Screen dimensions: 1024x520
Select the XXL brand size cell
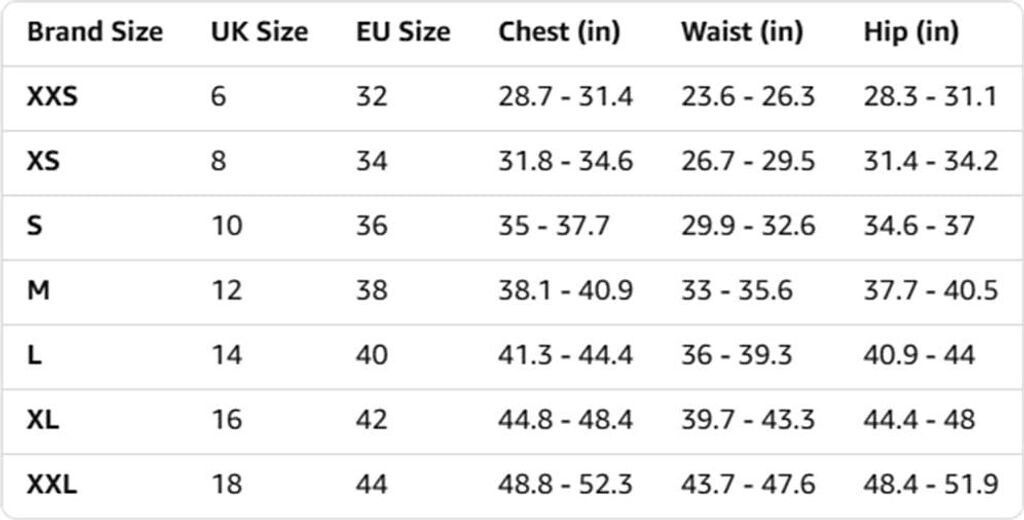52,485
